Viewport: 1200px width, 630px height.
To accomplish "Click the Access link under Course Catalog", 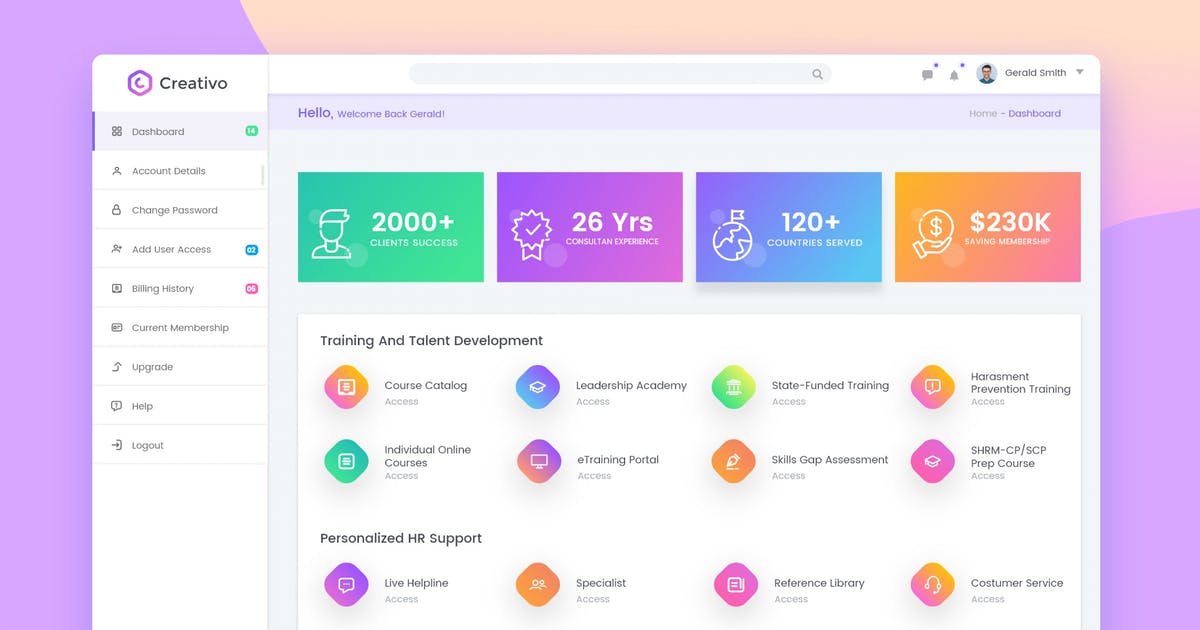I will [401, 400].
